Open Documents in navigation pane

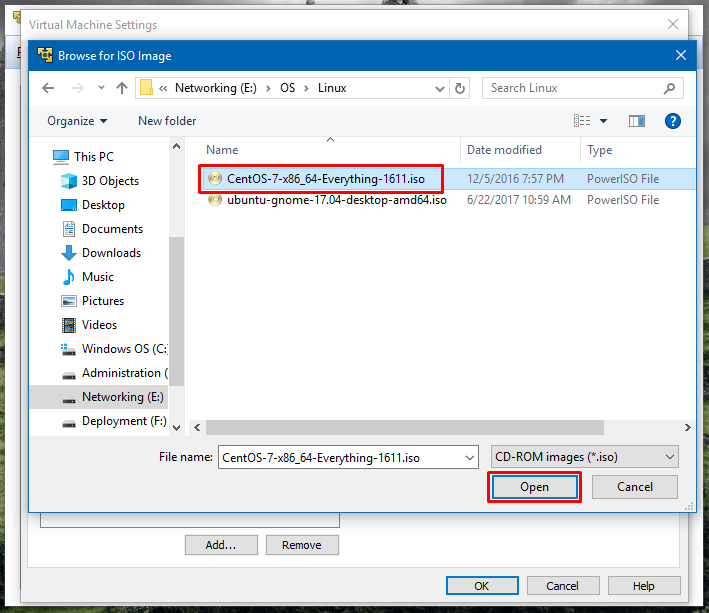coord(112,229)
